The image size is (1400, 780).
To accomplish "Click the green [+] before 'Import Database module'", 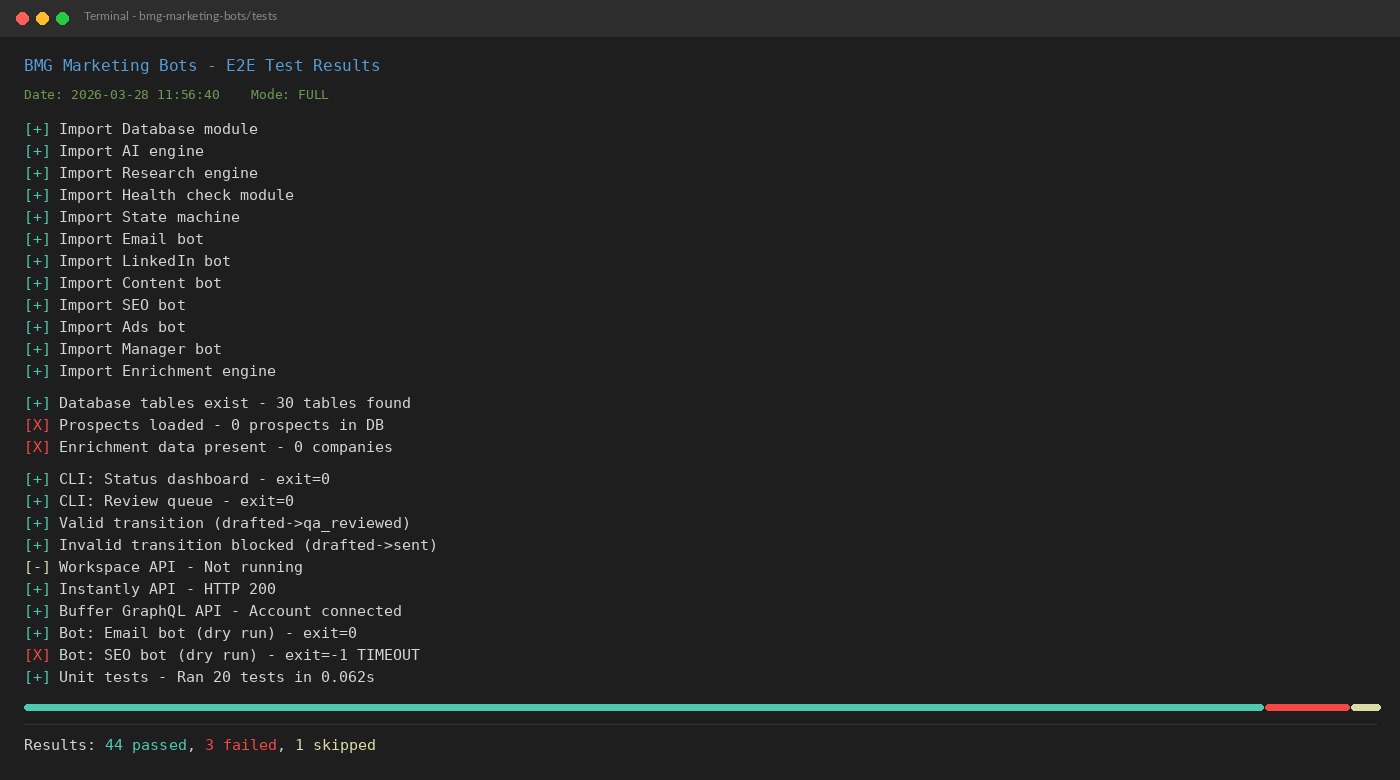I will pos(37,129).
